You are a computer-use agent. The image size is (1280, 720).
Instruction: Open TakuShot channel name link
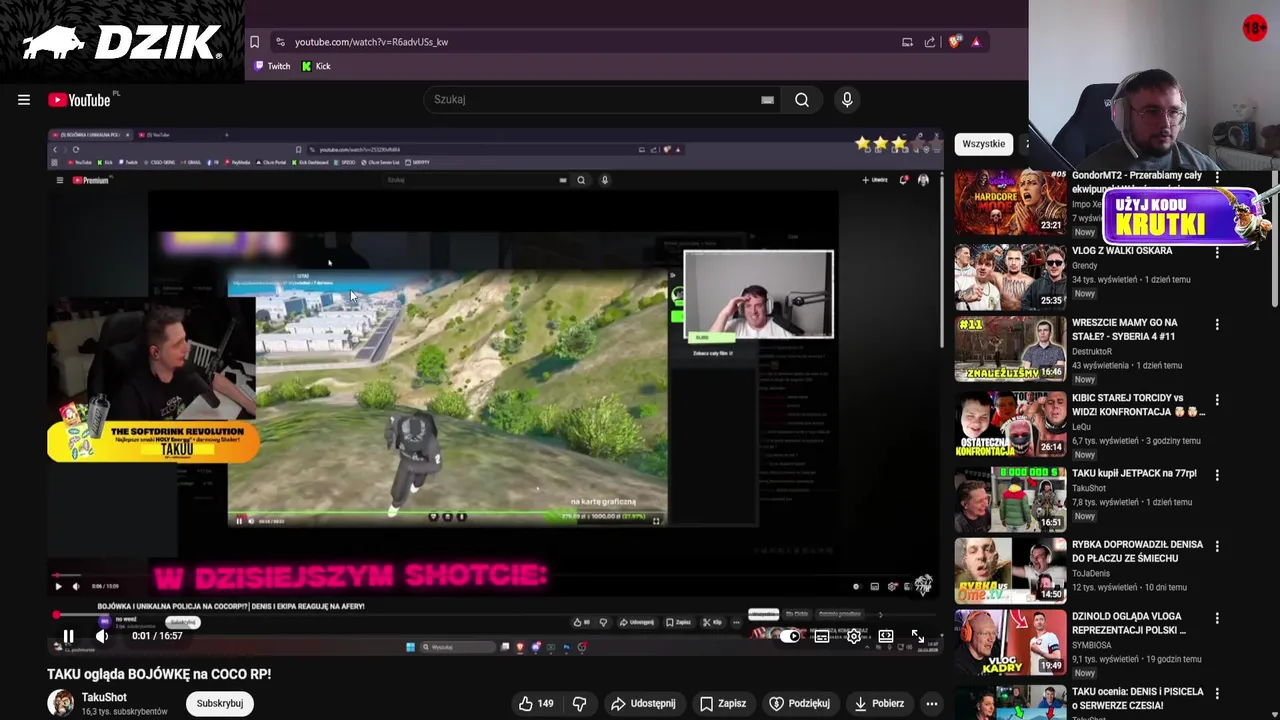pyautogui.click(x=104, y=697)
